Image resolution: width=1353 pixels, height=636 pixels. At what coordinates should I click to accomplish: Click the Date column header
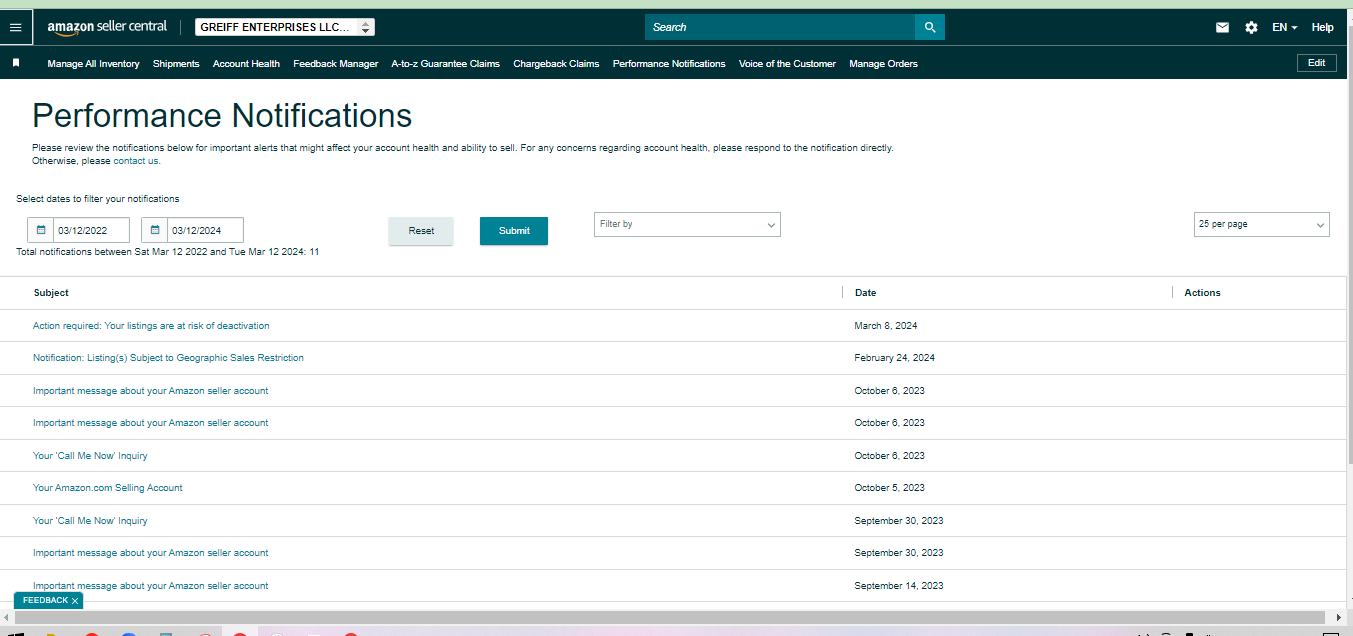866,293
